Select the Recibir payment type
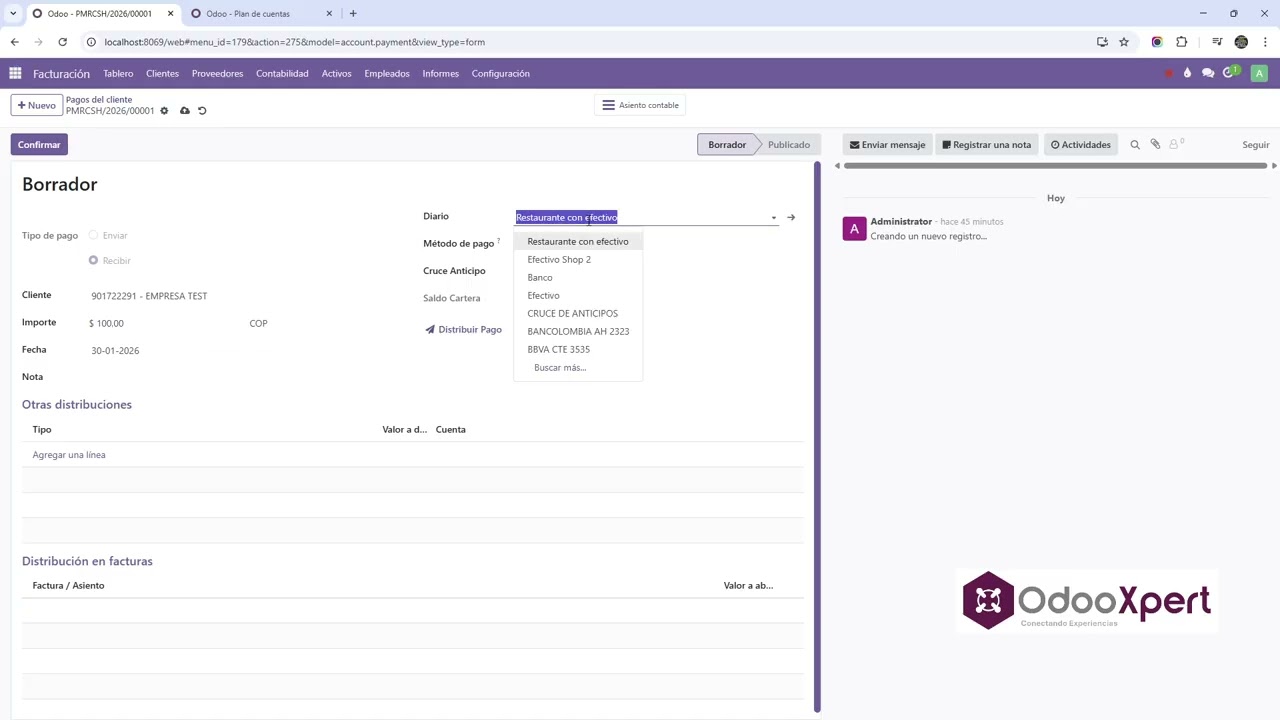The image size is (1280, 720). coord(93,260)
